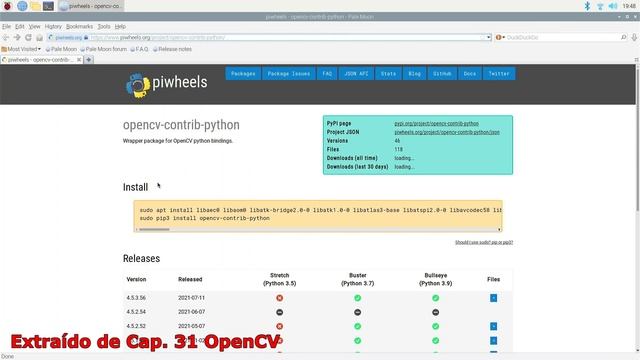Click the Bullseye success icon for 4.5.3.56
The width and height of the screenshot is (640, 360).
coord(436,298)
